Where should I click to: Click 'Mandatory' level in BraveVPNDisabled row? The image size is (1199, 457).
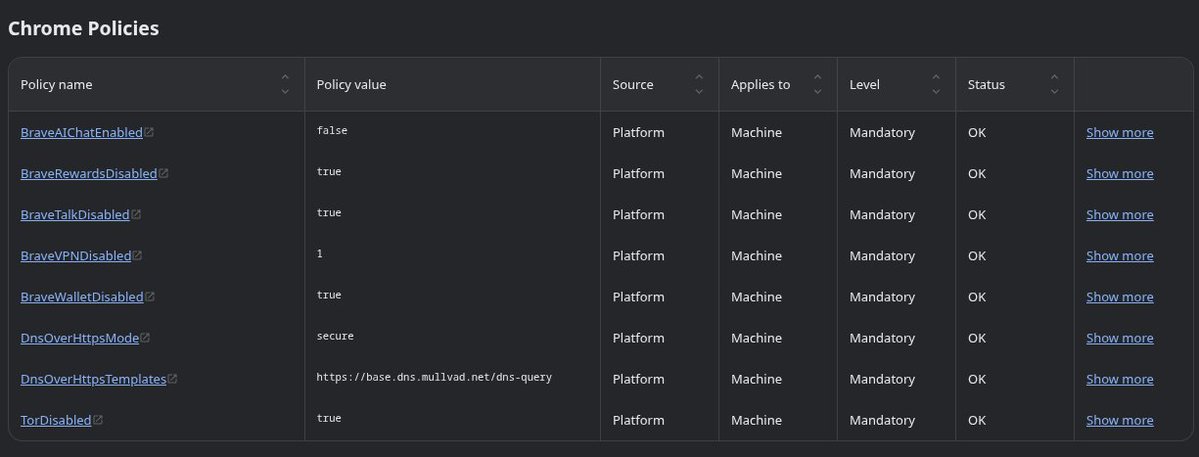(882, 256)
